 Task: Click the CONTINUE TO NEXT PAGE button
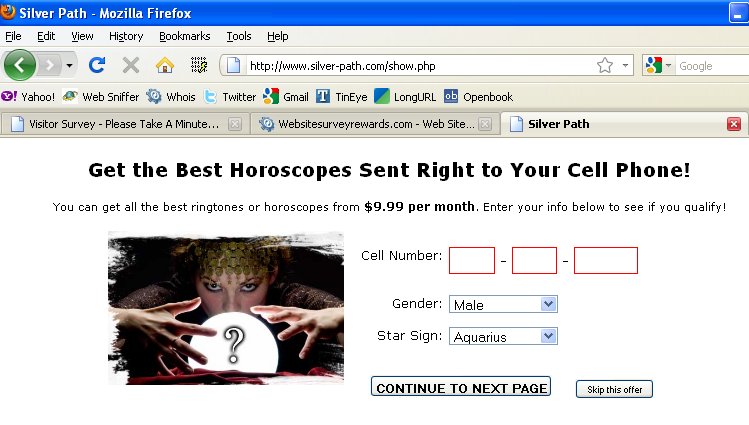461,386
